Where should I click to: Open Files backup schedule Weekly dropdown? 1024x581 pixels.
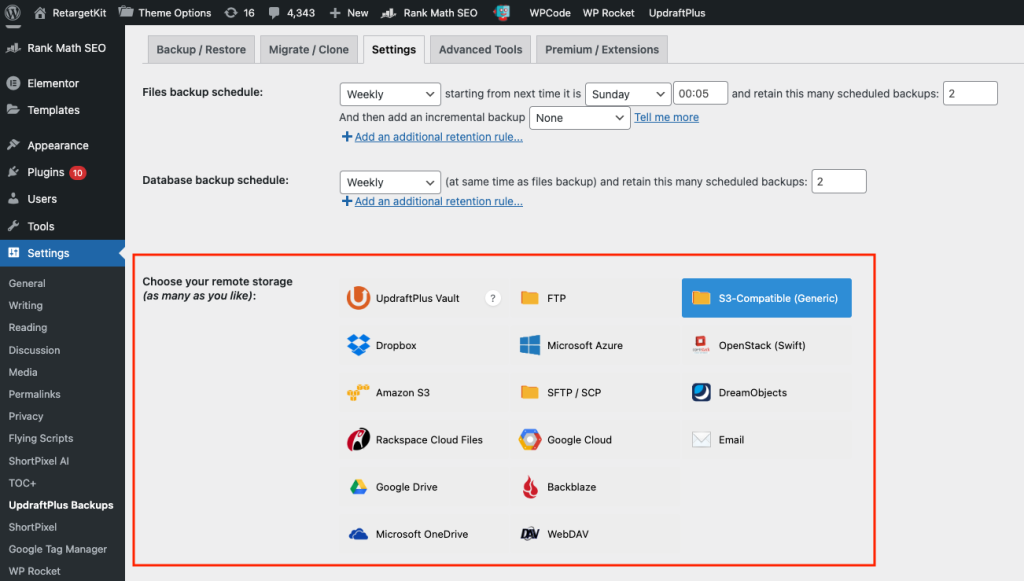(390, 94)
